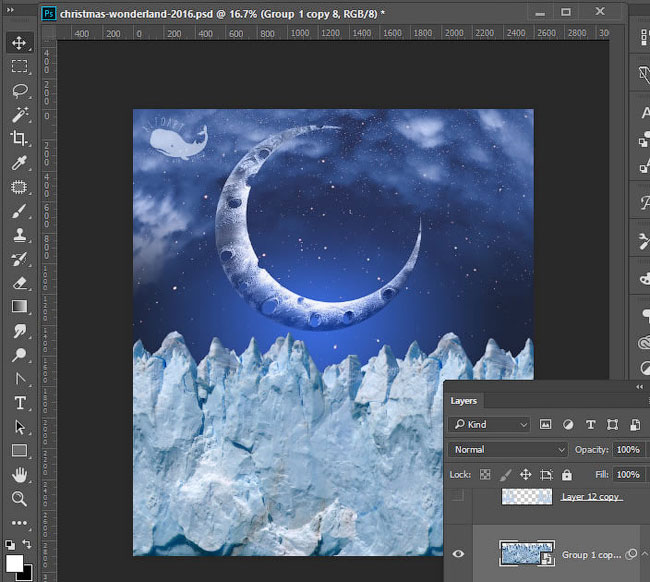Toggle lock transparent pixels
The image size is (650, 582).
[485, 475]
